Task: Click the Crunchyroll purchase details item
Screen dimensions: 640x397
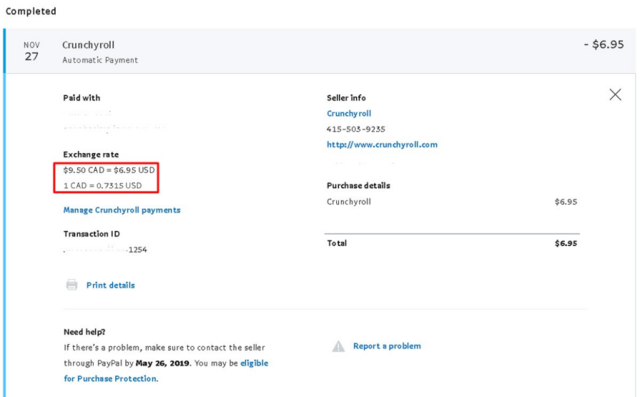Action: click(x=349, y=202)
